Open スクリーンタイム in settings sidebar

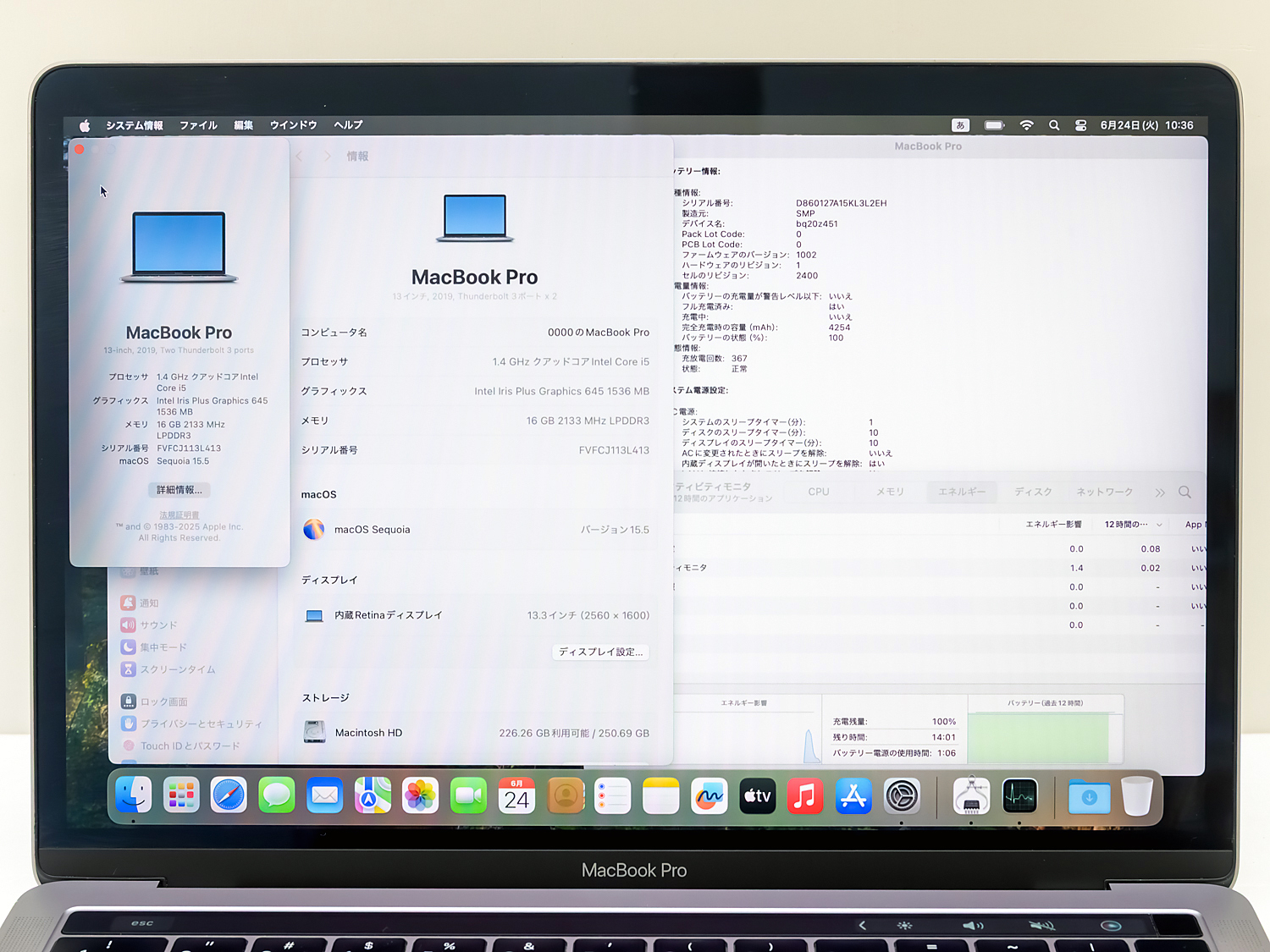(x=168, y=669)
